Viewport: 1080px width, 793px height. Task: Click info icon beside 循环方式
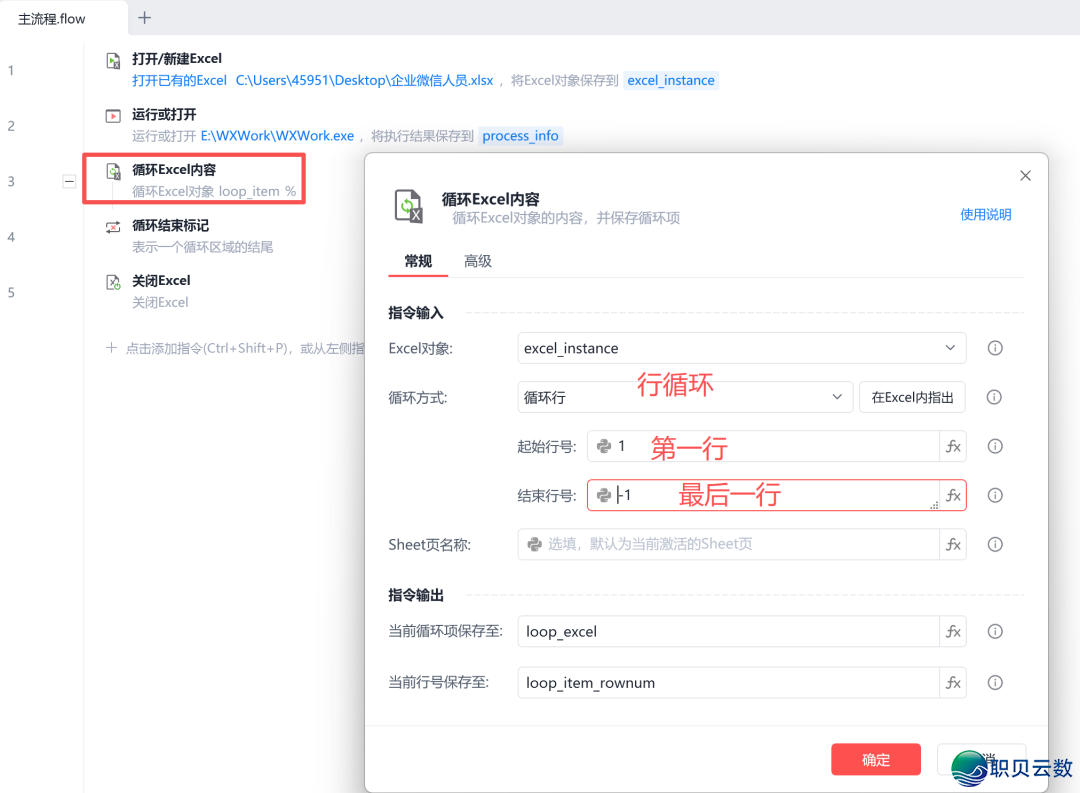point(994,397)
